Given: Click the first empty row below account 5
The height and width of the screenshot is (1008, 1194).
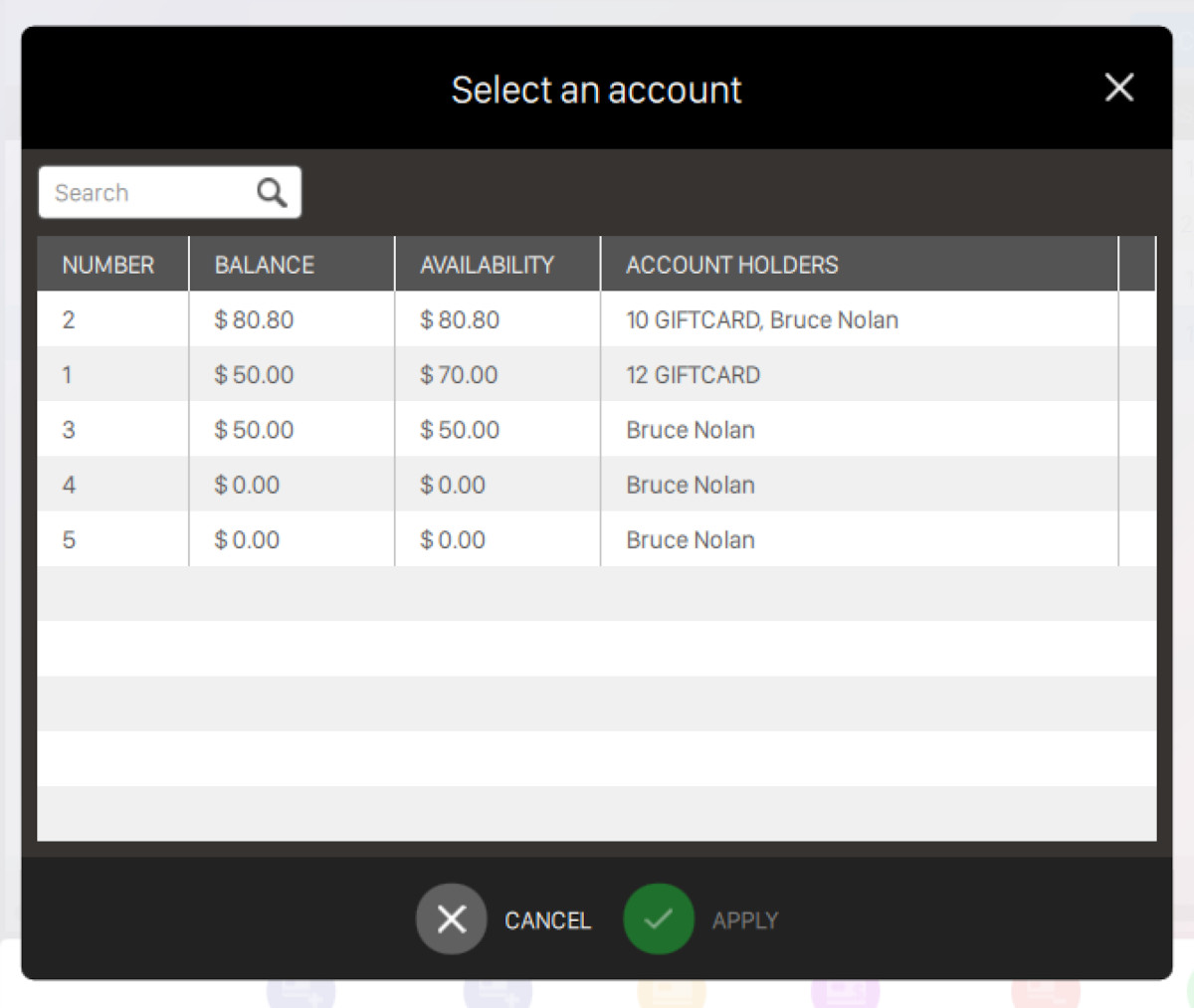Looking at the screenshot, I should click(597, 594).
